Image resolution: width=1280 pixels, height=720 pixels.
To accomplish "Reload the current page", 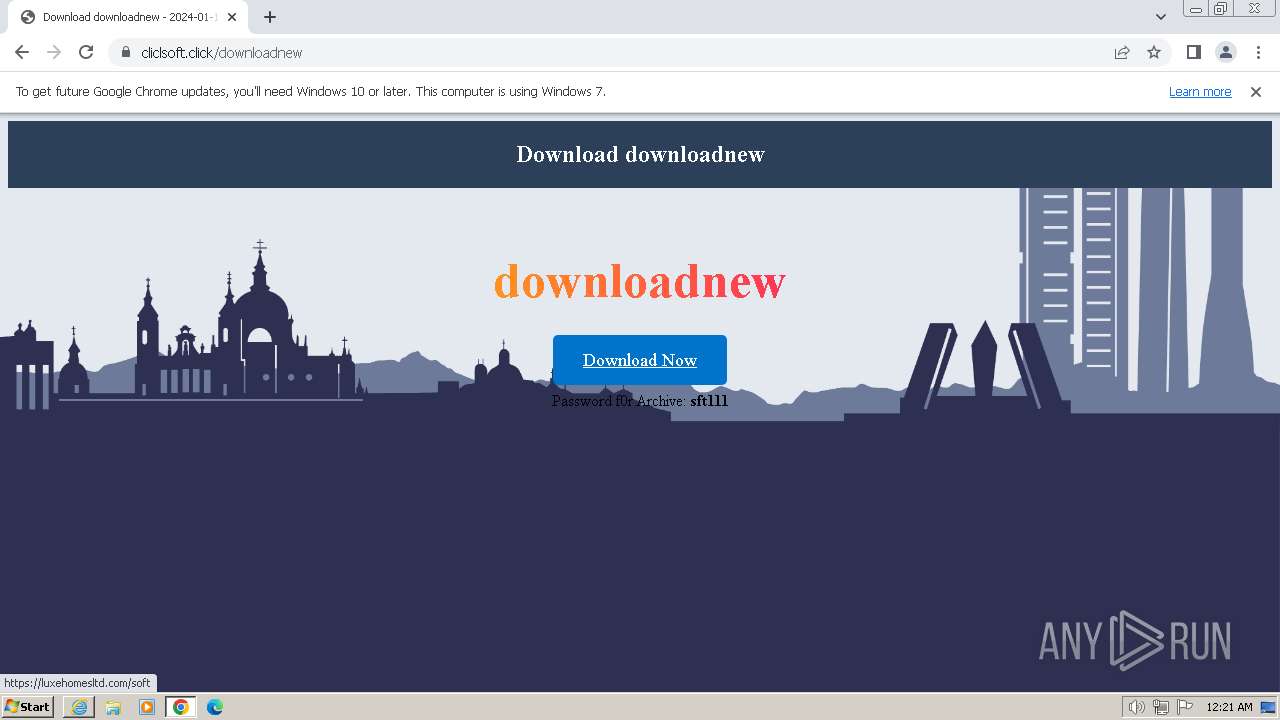I will (86, 52).
